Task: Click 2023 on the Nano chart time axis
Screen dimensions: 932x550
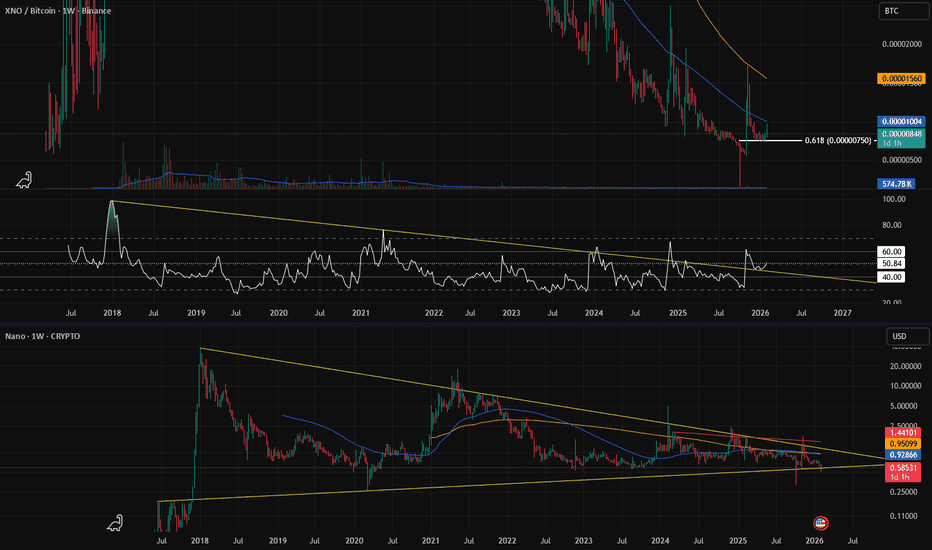Action: pyautogui.click(x=584, y=541)
